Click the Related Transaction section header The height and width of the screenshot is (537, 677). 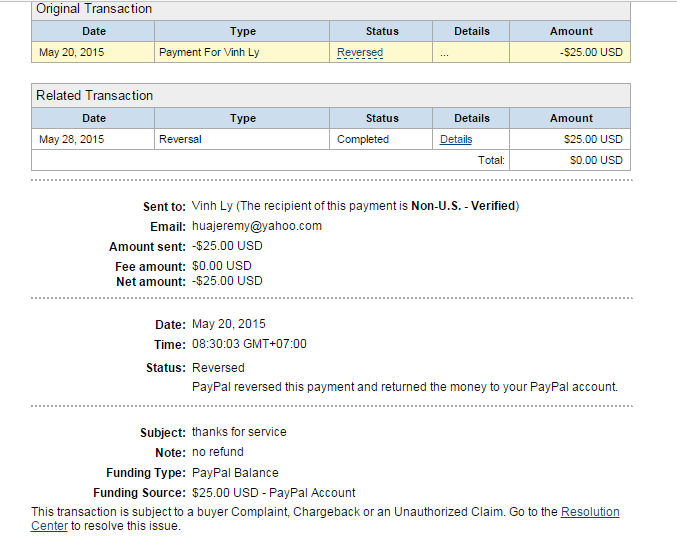tap(95, 96)
